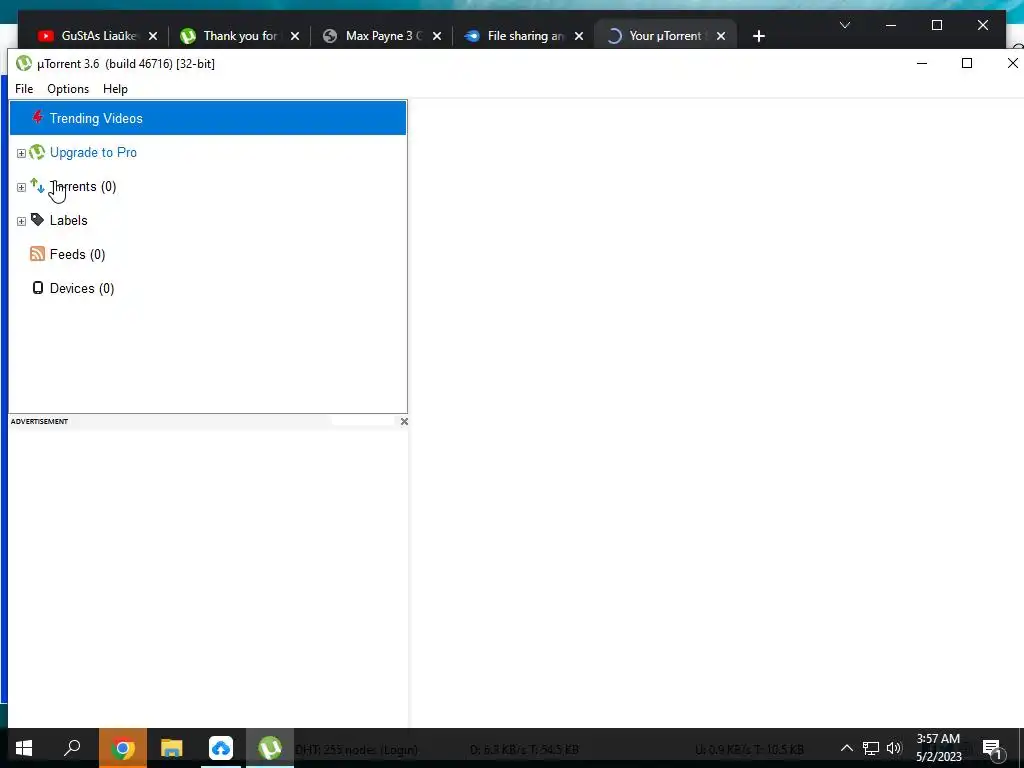Open the Windows Start menu

pos(24,748)
